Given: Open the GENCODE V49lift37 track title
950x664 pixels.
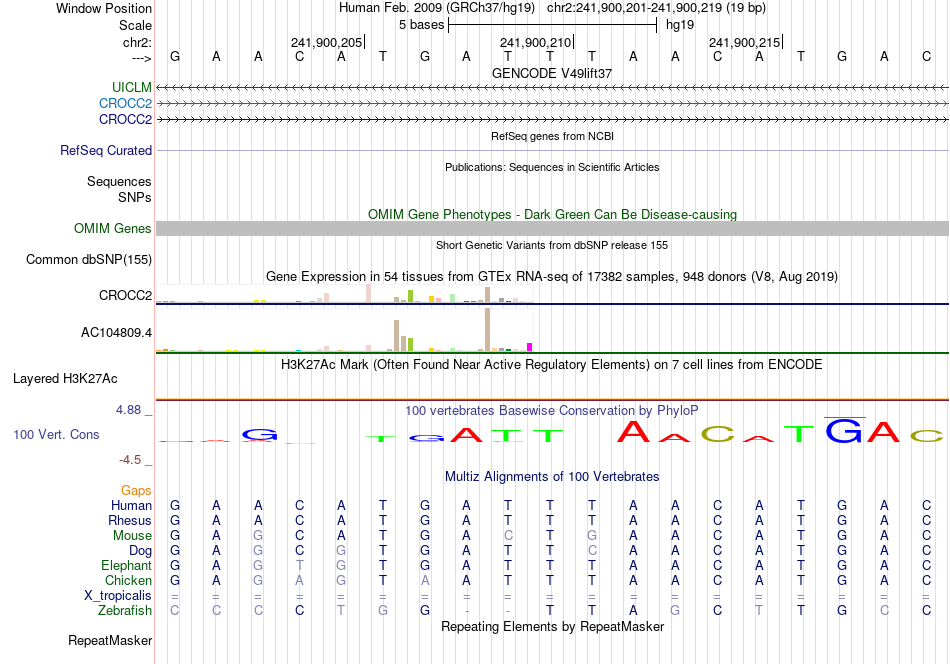Looking at the screenshot, I should coord(552,73).
